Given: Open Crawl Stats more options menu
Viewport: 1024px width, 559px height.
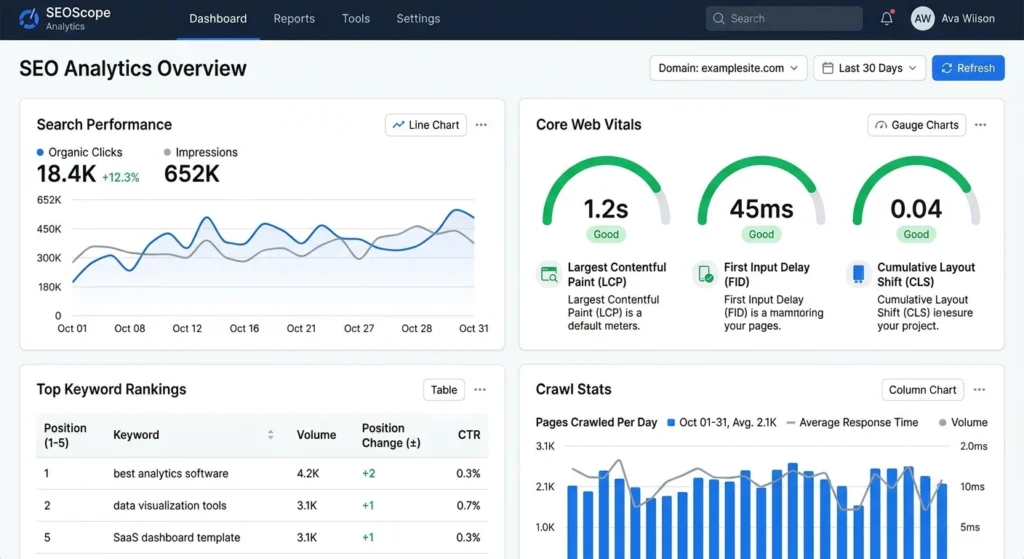Looking at the screenshot, I should (x=979, y=390).
